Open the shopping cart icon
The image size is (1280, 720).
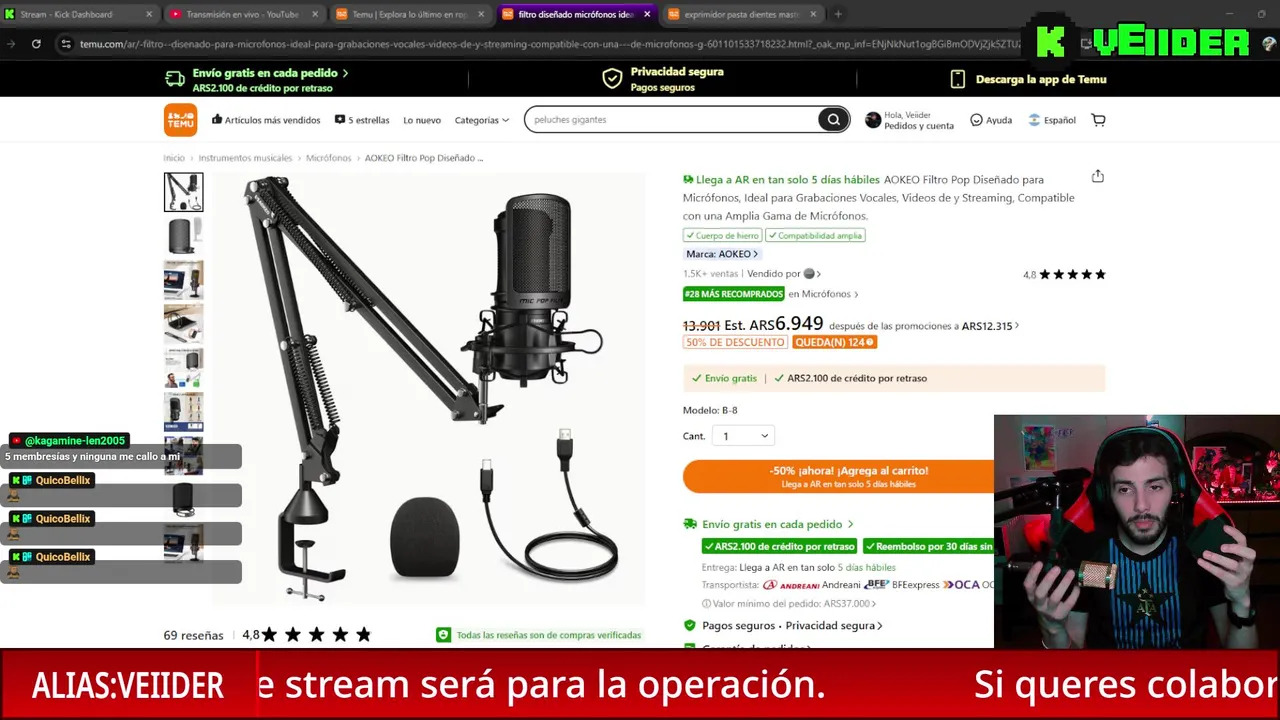1098,120
